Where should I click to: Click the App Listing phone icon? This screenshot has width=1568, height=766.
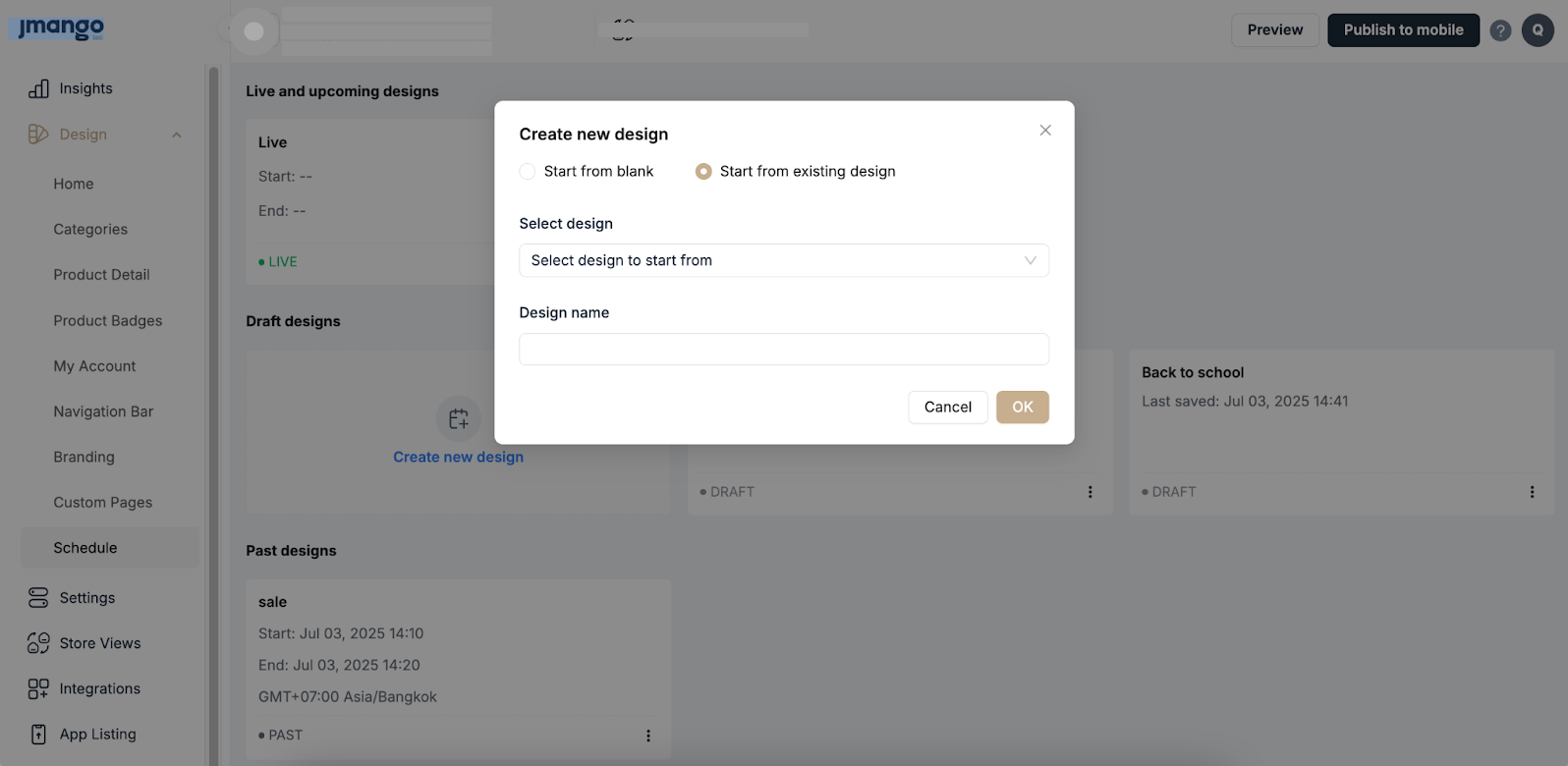pyautogui.click(x=38, y=734)
